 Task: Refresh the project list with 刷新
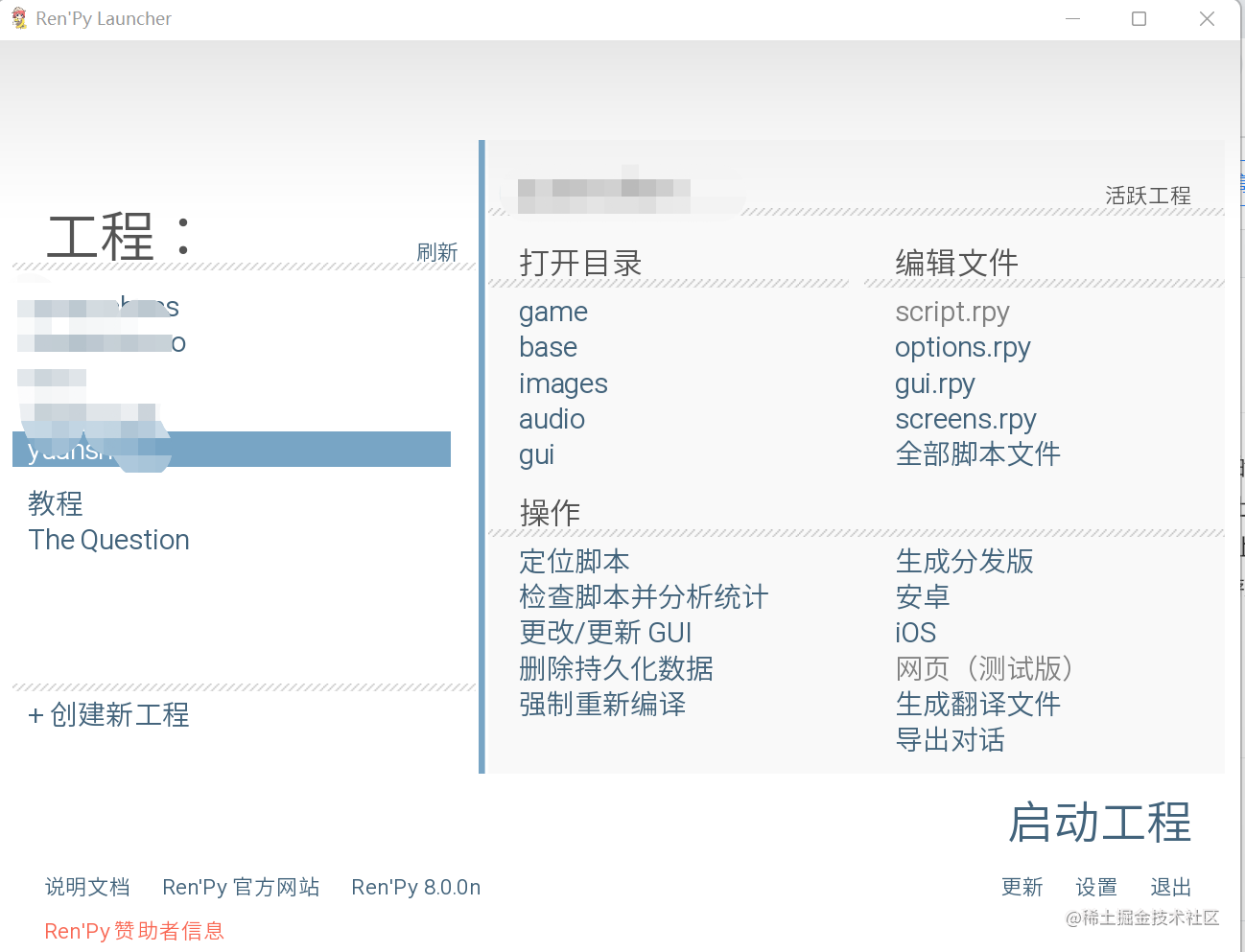coord(437,252)
